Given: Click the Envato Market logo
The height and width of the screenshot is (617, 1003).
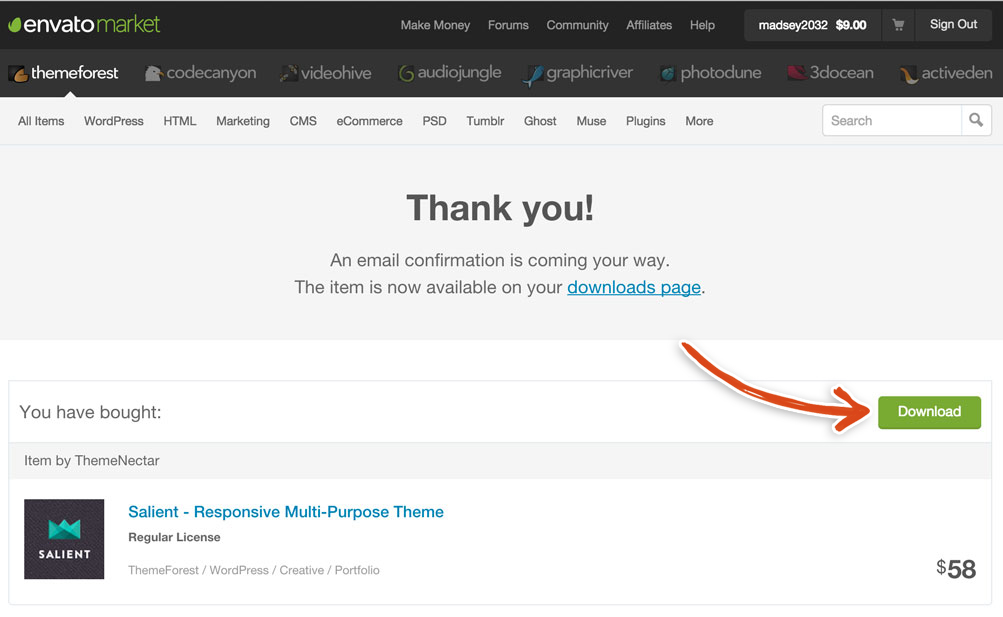Looking at the screenshot, I should click(x=84, y=24).
